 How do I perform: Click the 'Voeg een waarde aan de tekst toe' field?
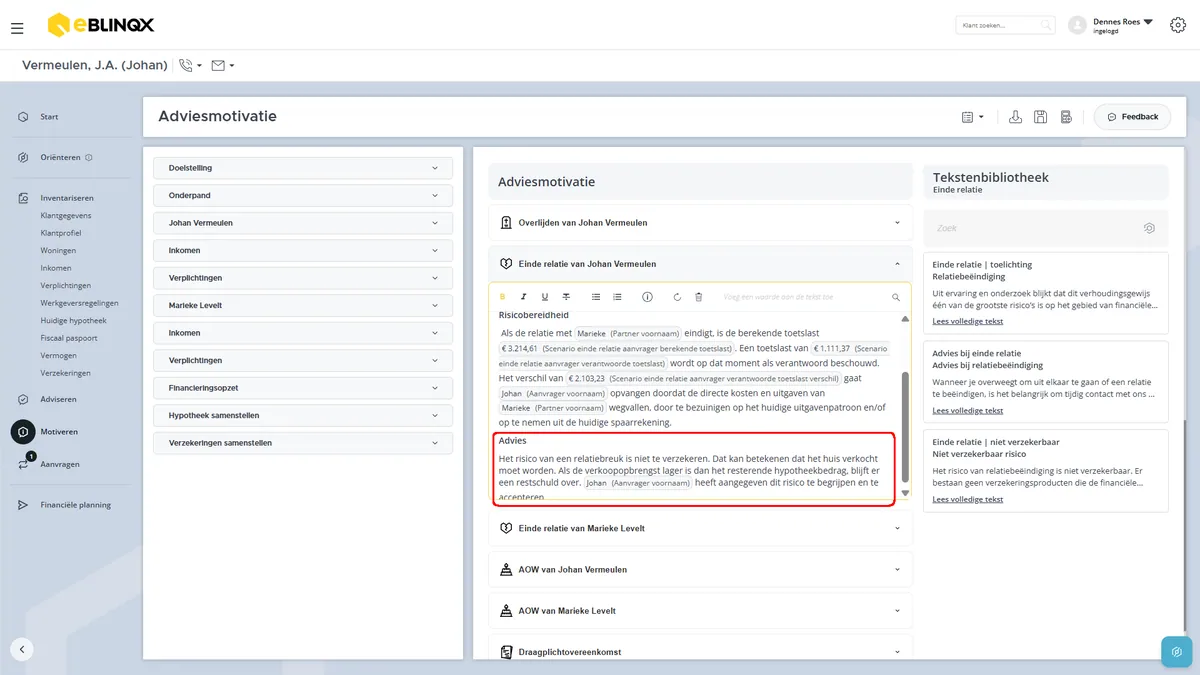(803, 297)
